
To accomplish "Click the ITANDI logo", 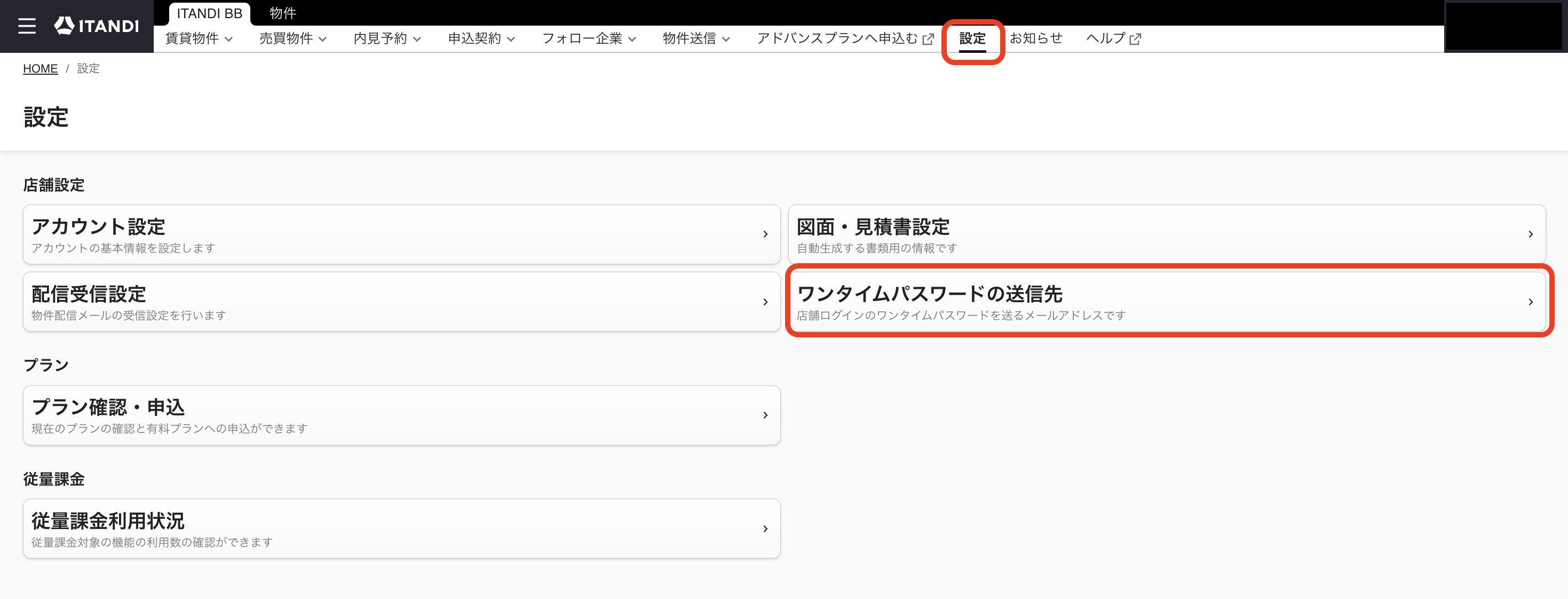I will click(96, 26).
